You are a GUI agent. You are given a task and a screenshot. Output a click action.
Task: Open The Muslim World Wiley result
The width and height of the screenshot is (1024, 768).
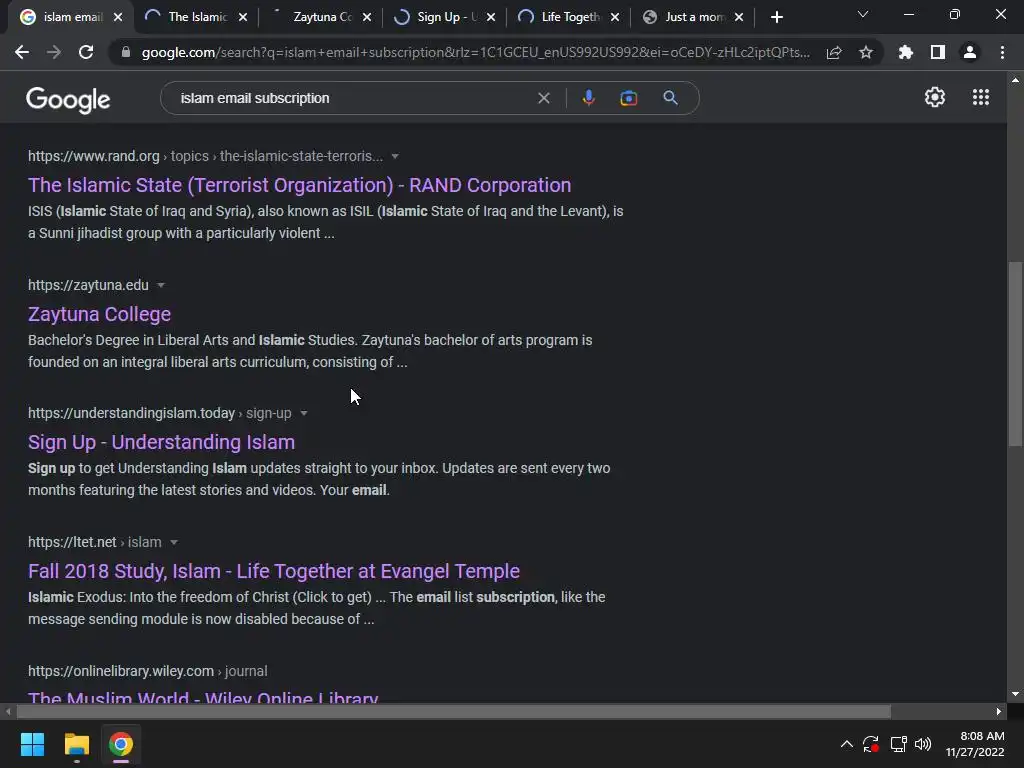[203, 696]
